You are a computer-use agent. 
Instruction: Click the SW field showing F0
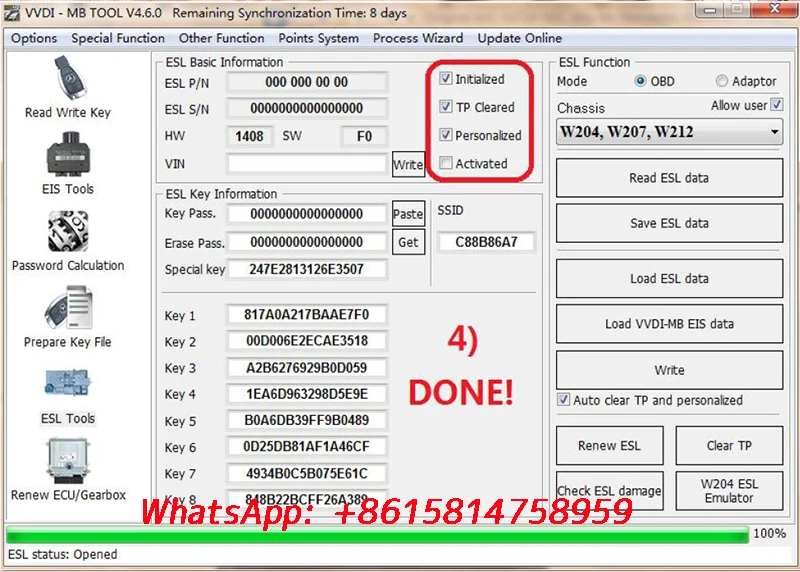click(364, 136)
